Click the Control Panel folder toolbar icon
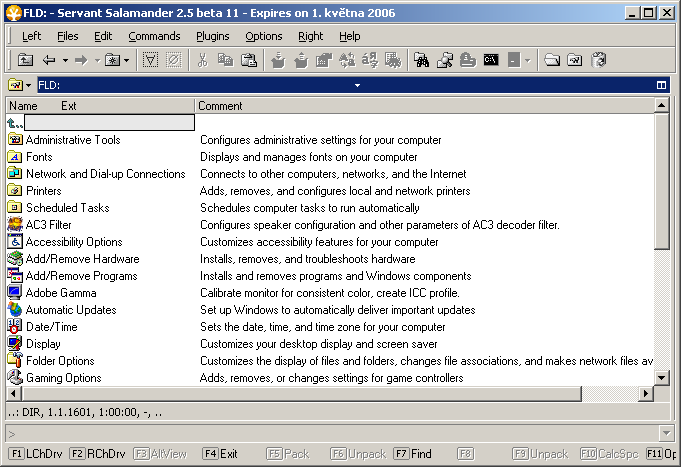This screenshot has height=467, width=681. coord(575,60)
